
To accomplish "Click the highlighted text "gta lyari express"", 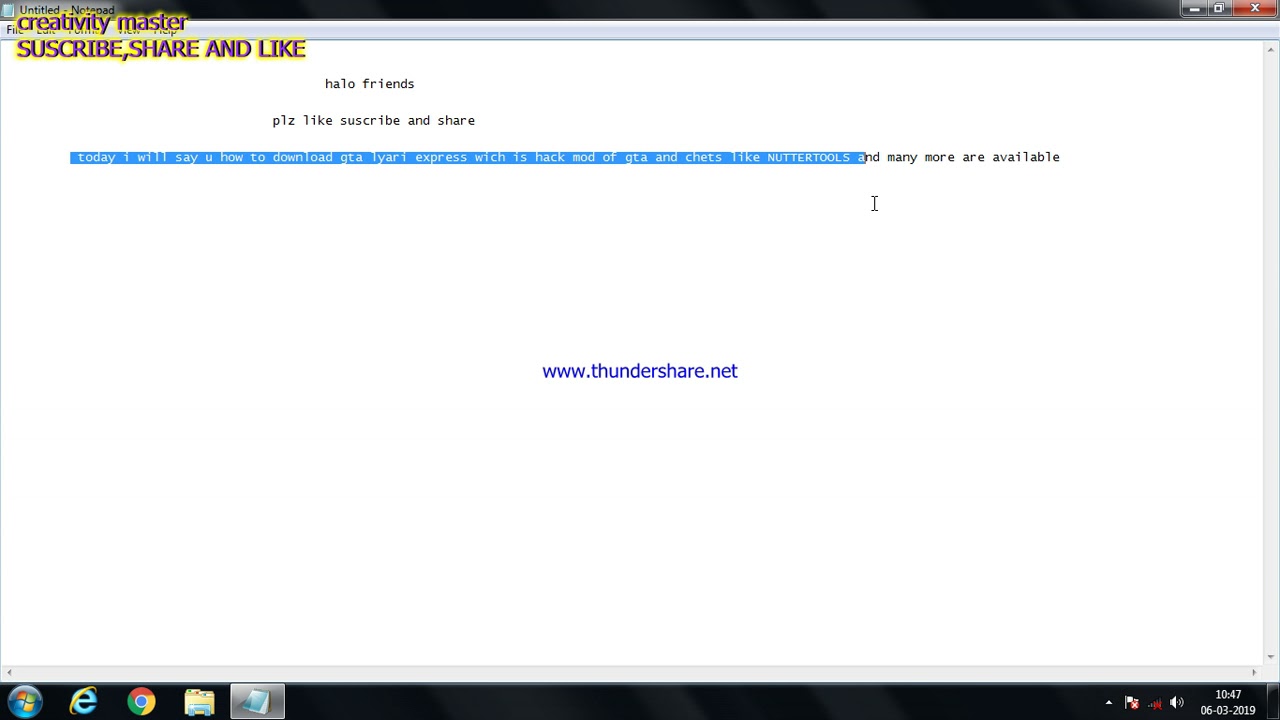I will [403, 157].
